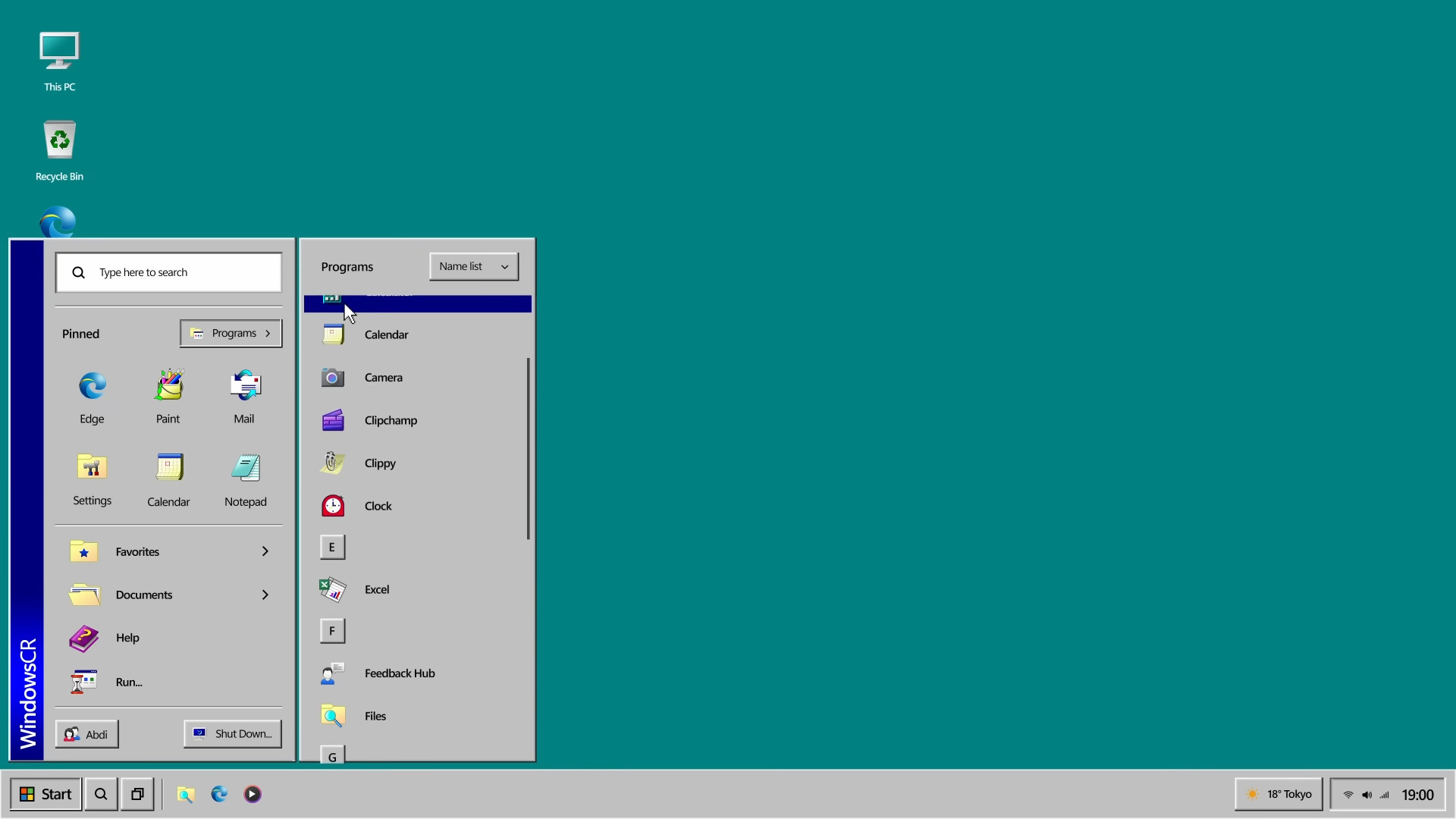1456x819 pixels.
Task: Click the Programs list scrollbar
Action: coord(528,449)
